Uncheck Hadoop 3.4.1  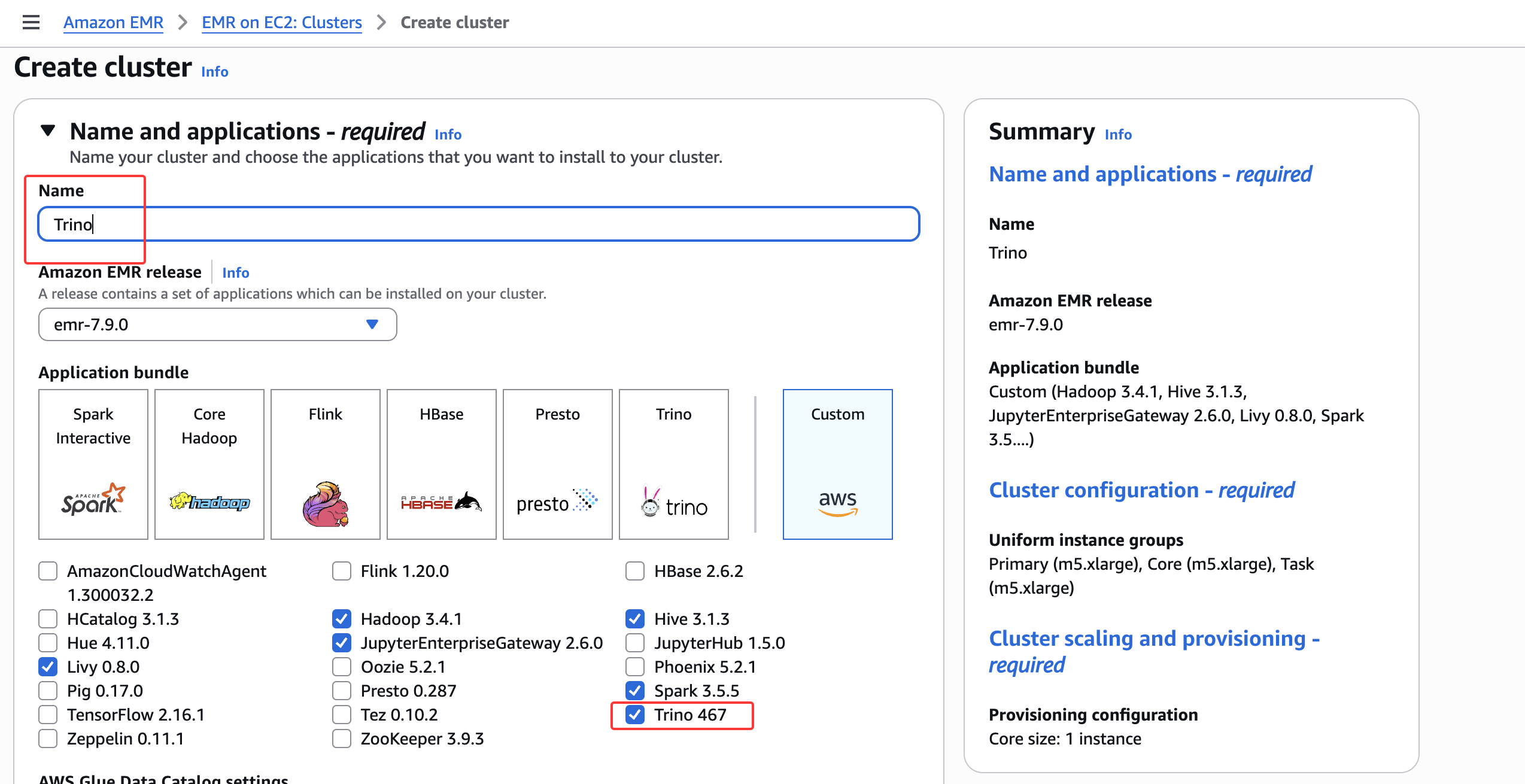point(342,619)
